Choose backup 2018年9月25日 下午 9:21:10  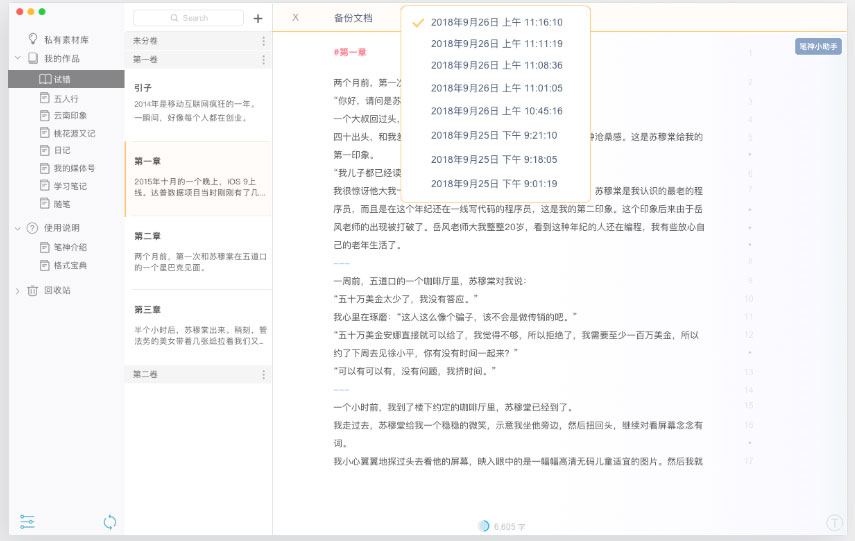coord(496,135)
